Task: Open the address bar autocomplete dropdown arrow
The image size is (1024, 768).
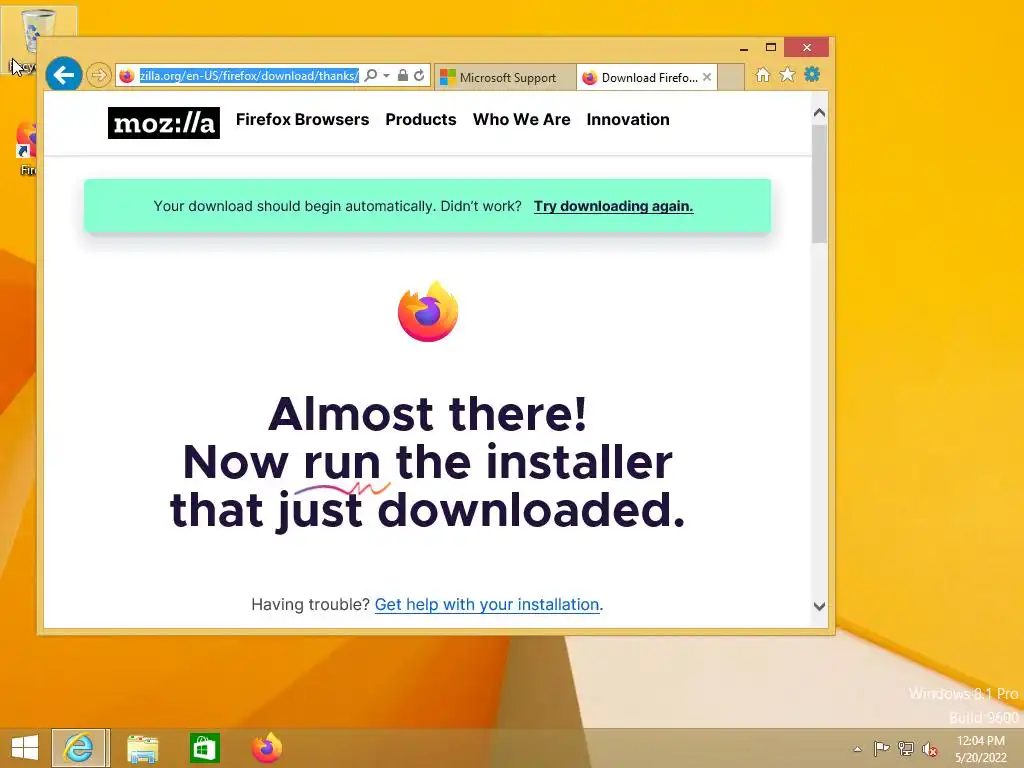Action: point(386,76)
